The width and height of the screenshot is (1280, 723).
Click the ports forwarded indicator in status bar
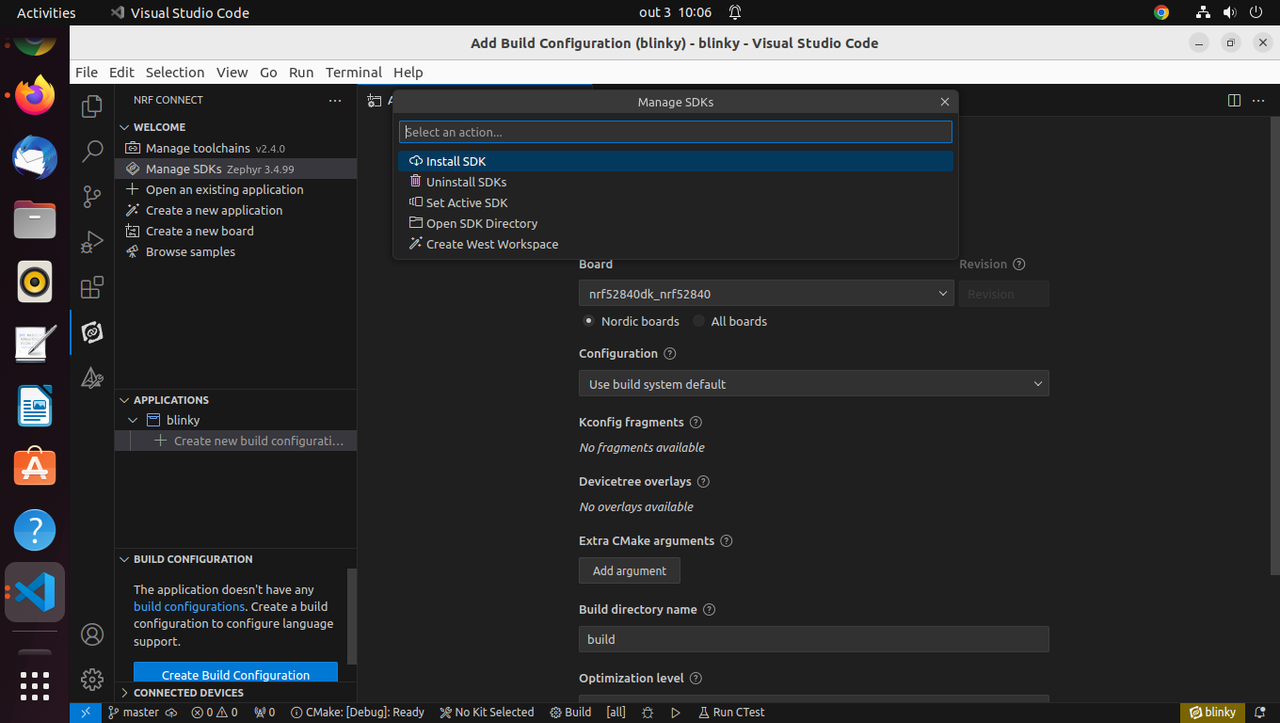tap(265, 712)
